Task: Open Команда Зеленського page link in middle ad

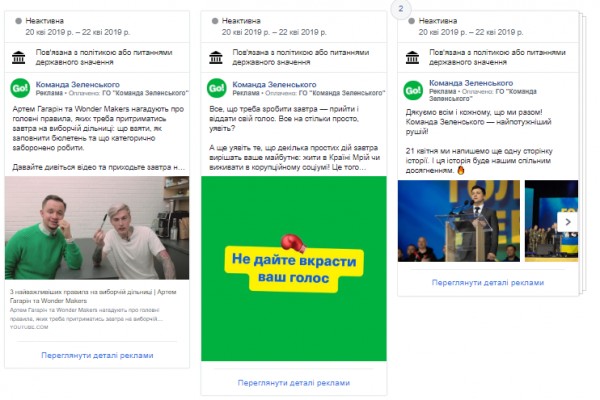Action: tap(274, 85)
